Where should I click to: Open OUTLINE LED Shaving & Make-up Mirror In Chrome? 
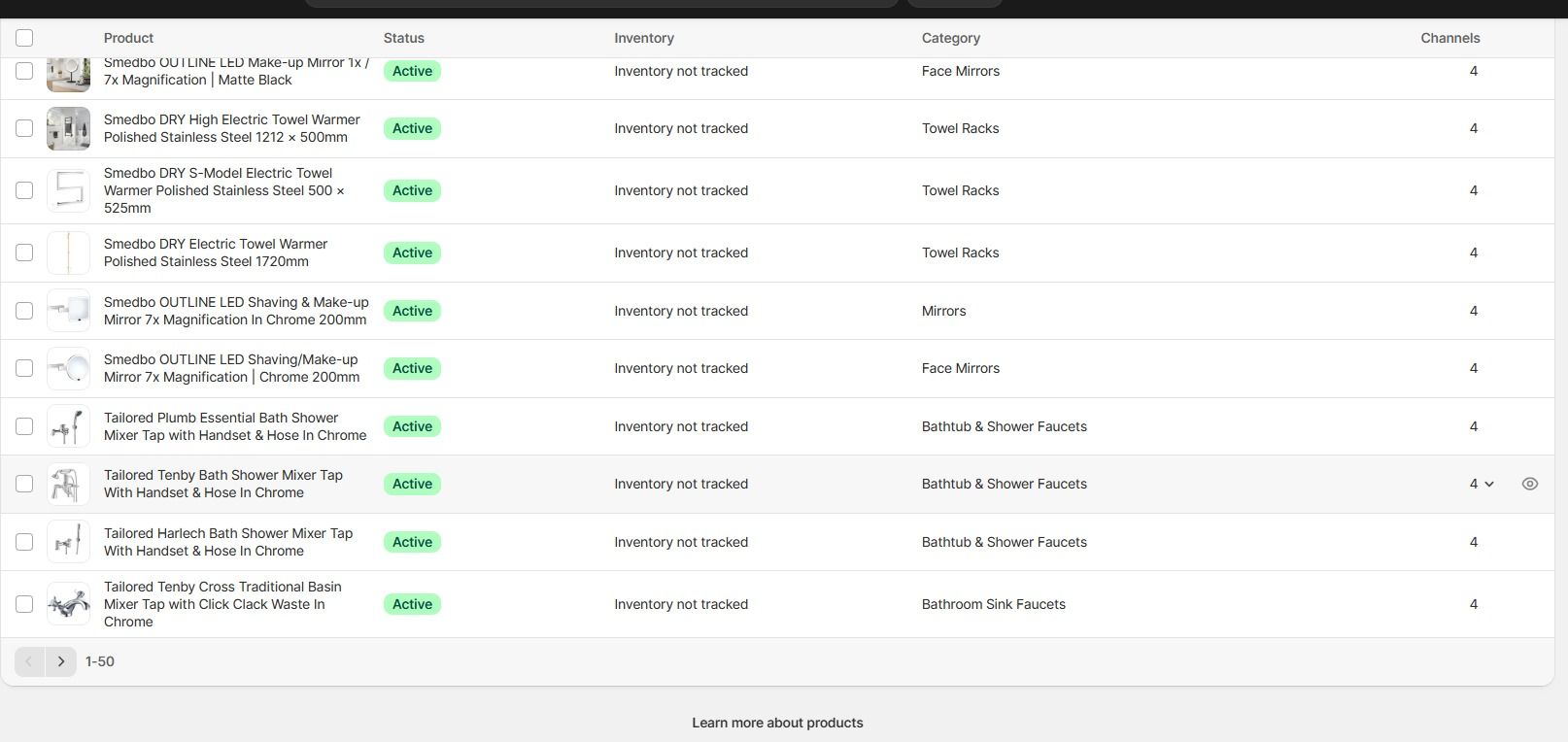236,311
